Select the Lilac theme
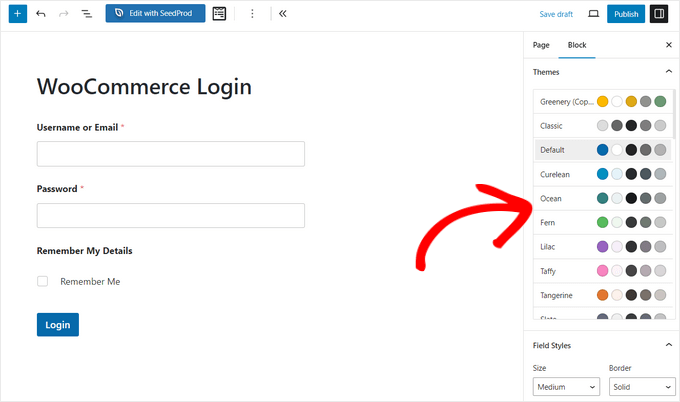 pyautogui.click(x=603, y=247)
